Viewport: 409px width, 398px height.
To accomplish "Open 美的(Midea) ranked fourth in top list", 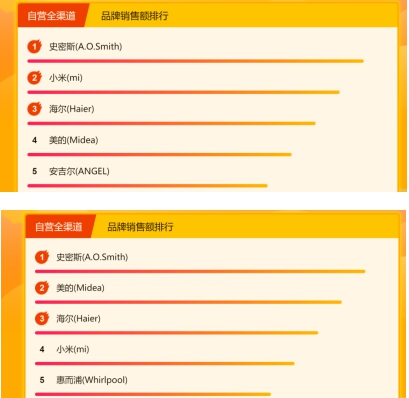I will click(74, 140).
